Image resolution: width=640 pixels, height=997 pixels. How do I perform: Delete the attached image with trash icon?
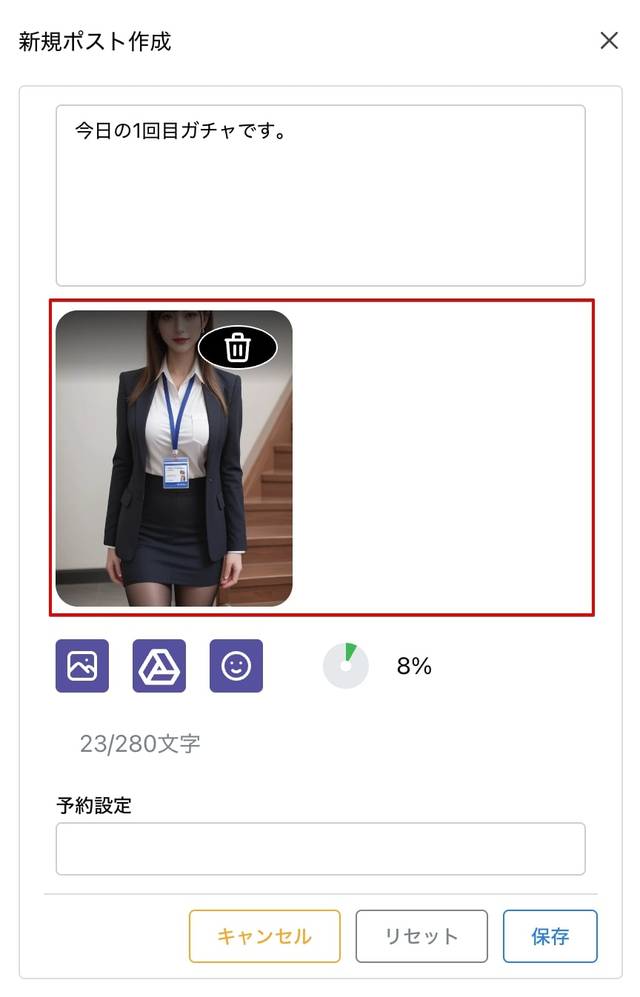pos(238,347)
